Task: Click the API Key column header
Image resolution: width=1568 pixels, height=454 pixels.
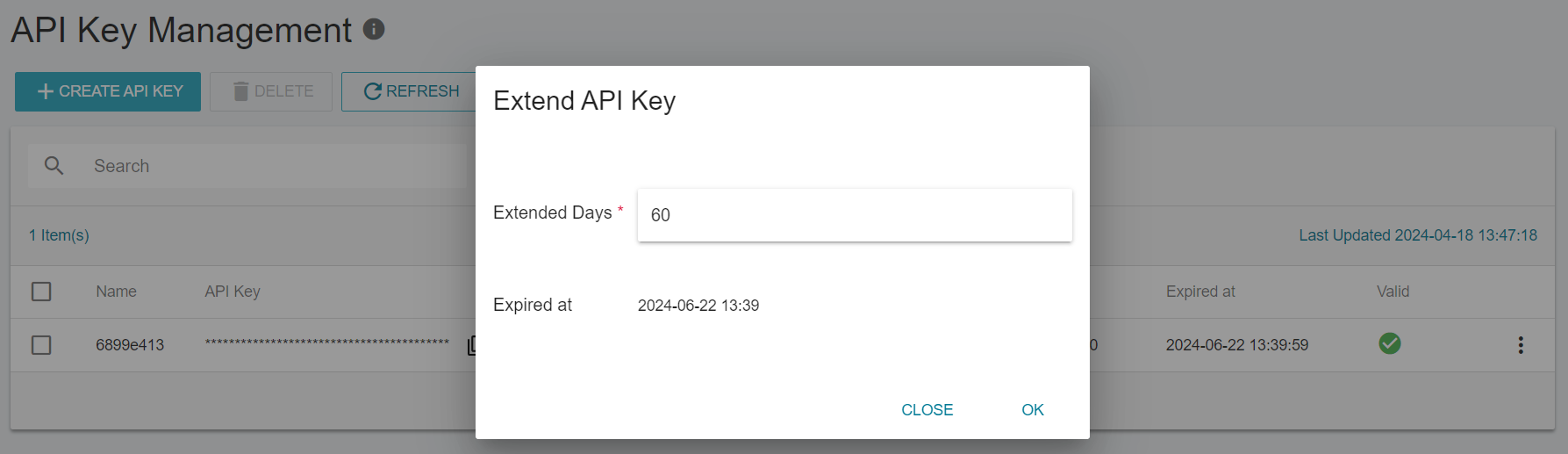Action: (233, 292)
